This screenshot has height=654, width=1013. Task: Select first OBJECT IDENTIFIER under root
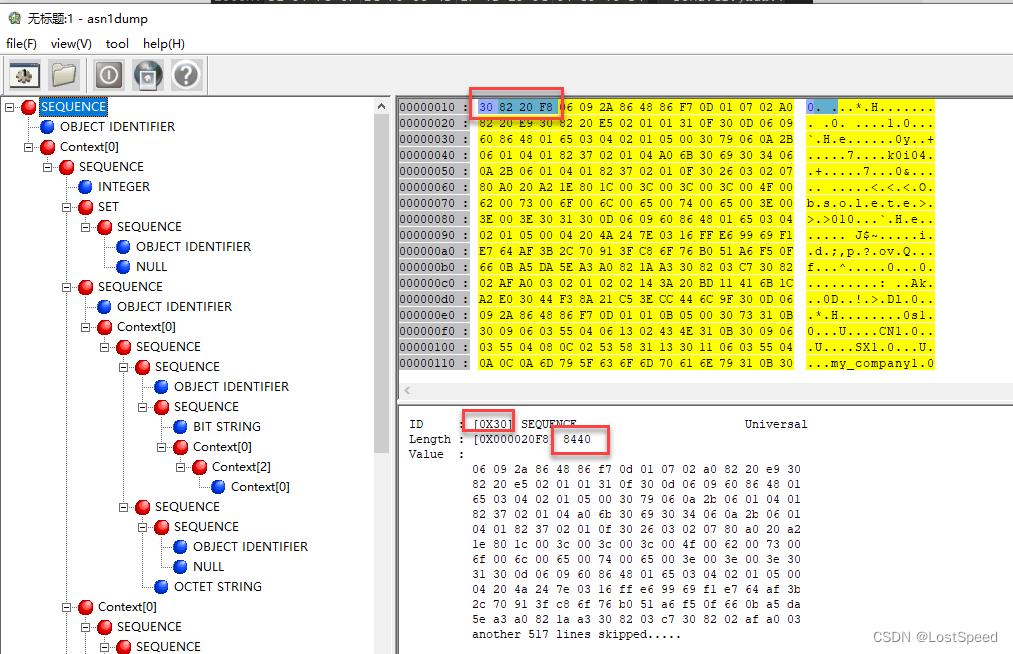pyautogui.click(x=117, y=127)
